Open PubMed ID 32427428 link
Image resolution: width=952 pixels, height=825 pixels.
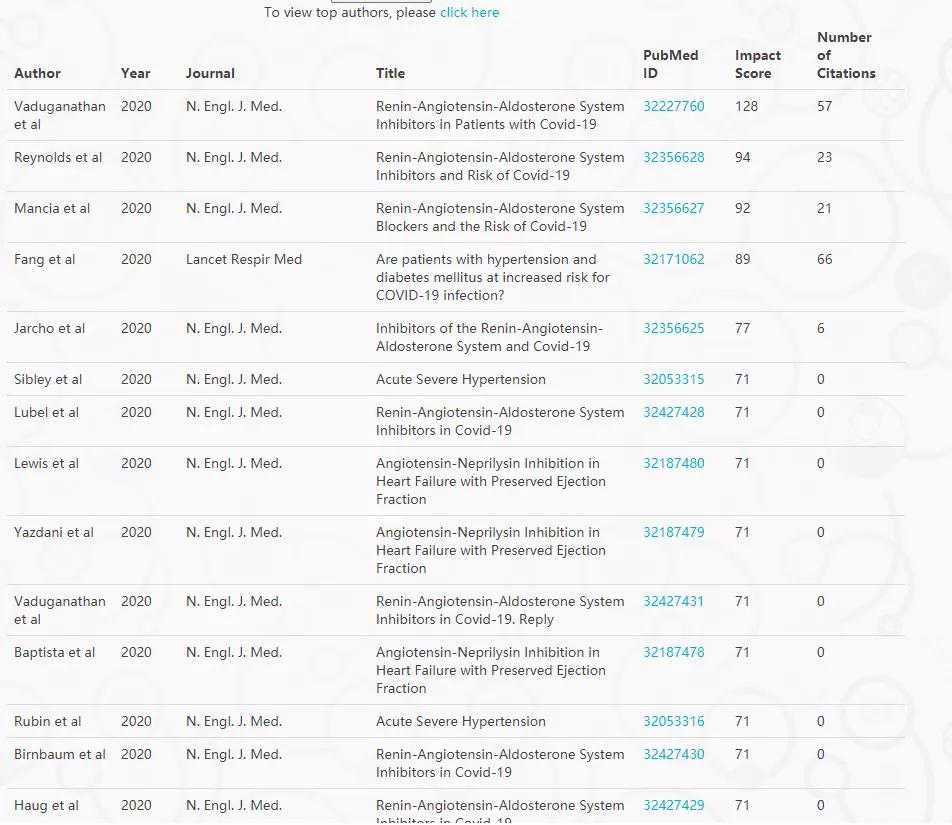coord(673,413)
